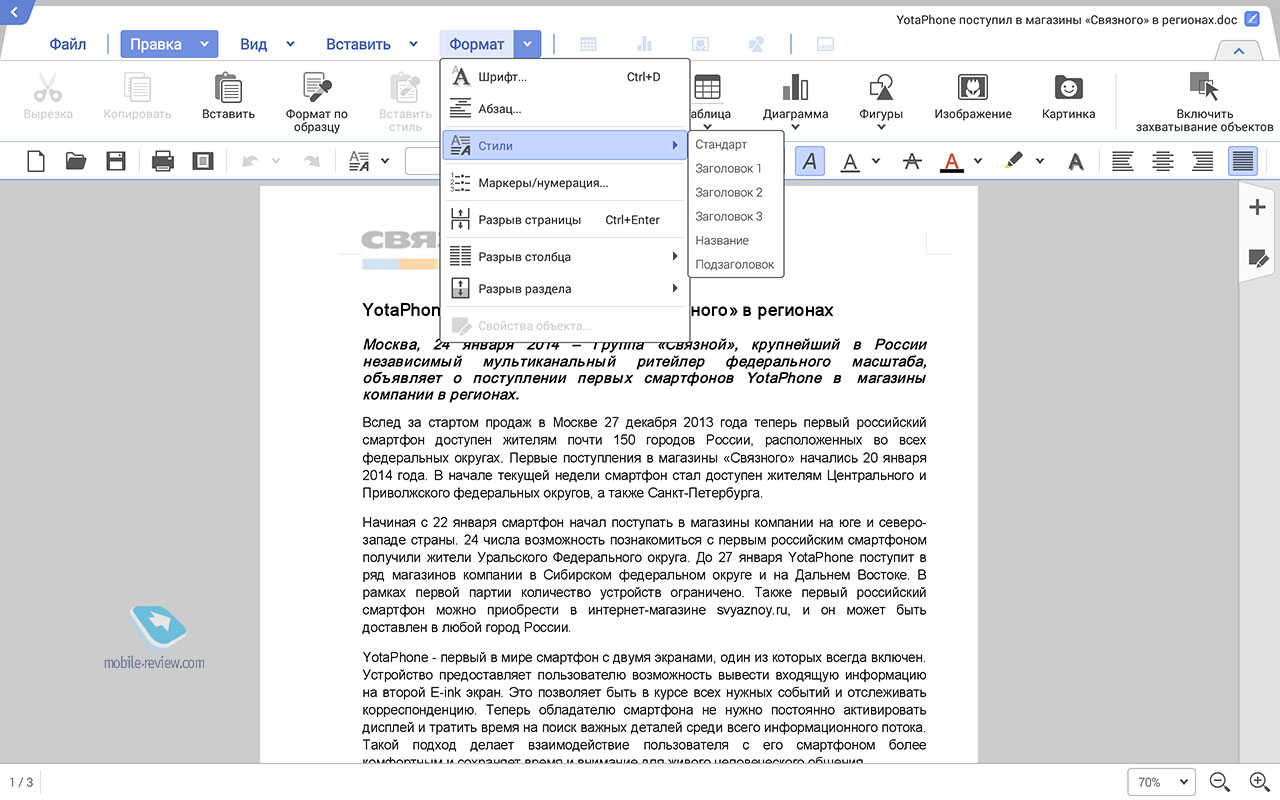1280x800 pixels.
Task: Toggle justified text alignment
Action: coord(1243,161)
